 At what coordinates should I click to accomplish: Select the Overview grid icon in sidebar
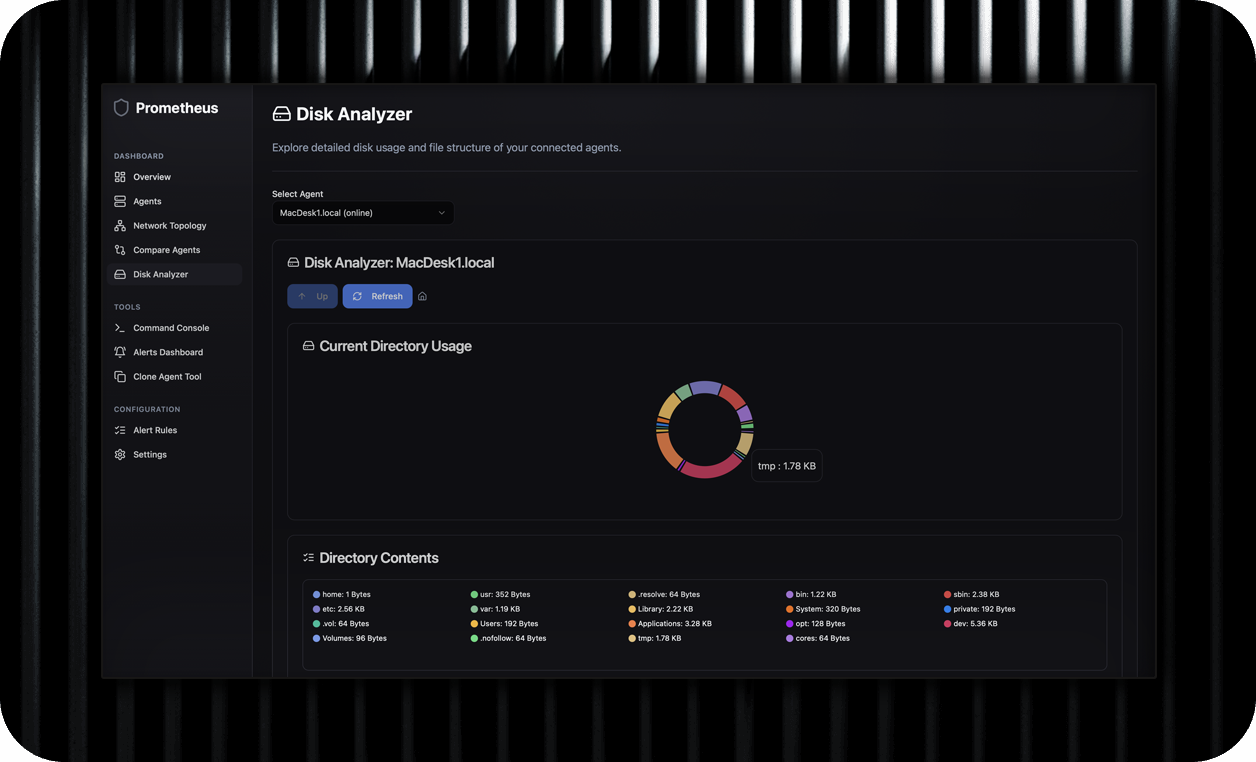pos(120,177)
